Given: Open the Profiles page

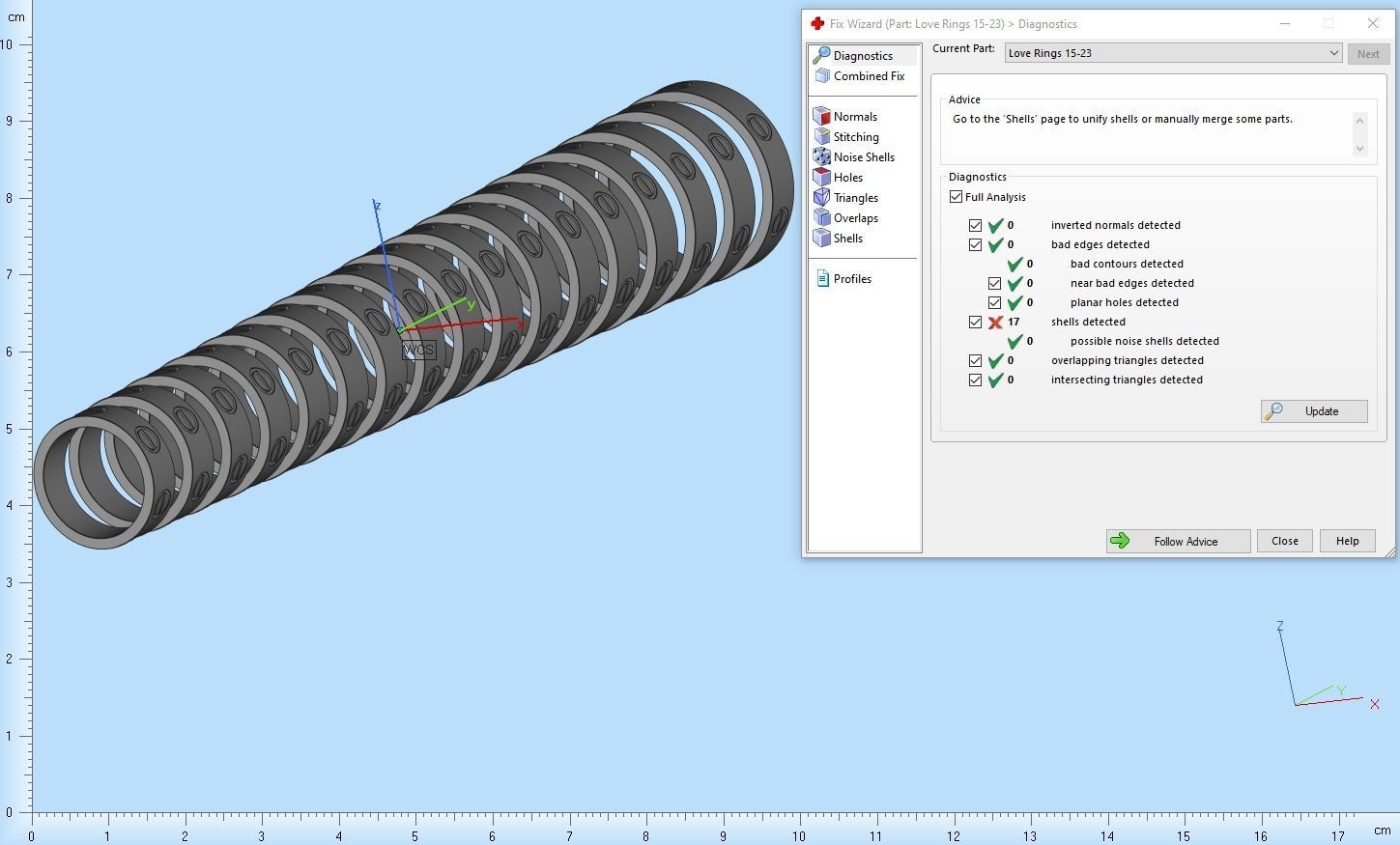Looking at the screenshot, I should tap(852, 279).
